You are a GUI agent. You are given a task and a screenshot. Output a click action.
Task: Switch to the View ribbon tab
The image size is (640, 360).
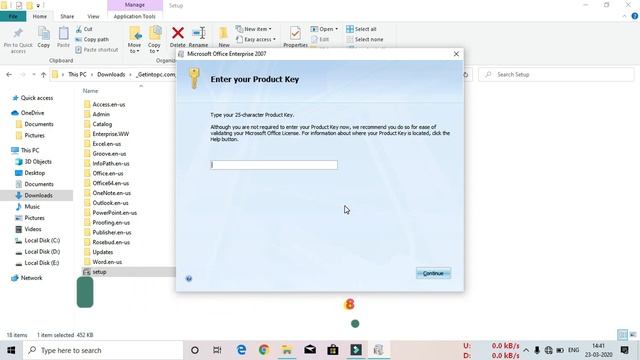point(93,16)
